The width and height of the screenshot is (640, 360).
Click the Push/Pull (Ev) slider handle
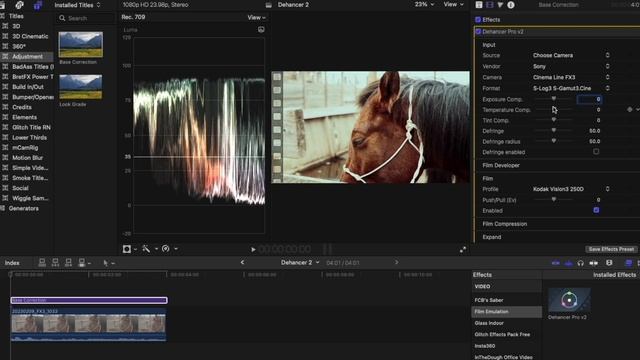553,200
